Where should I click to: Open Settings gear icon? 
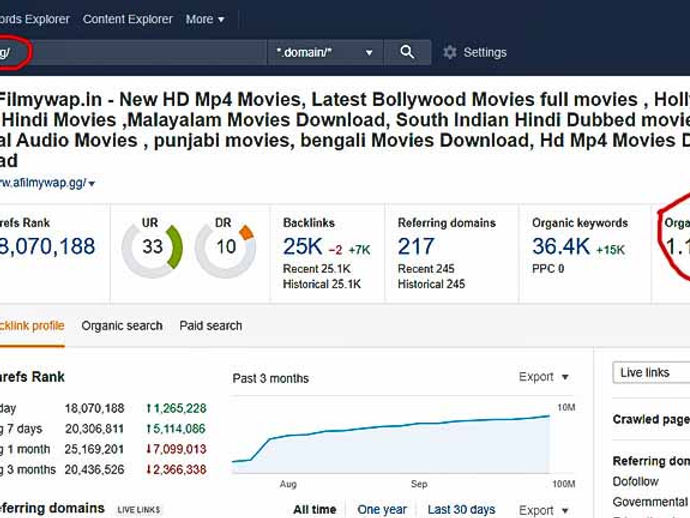pyautogui.click(x=450, y=52)
